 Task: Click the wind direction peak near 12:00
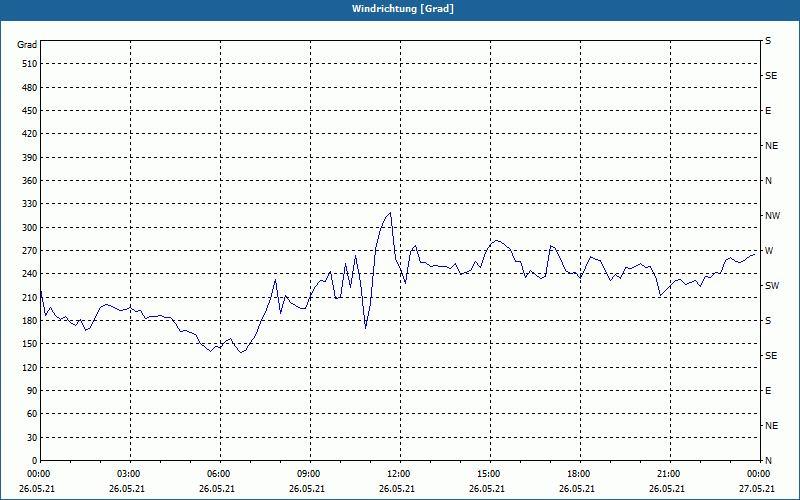[x=390, y=213]
